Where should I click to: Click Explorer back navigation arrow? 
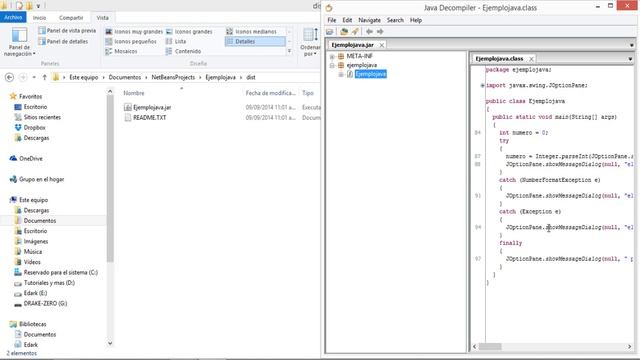pyautogui.click(x=9, y=77)
